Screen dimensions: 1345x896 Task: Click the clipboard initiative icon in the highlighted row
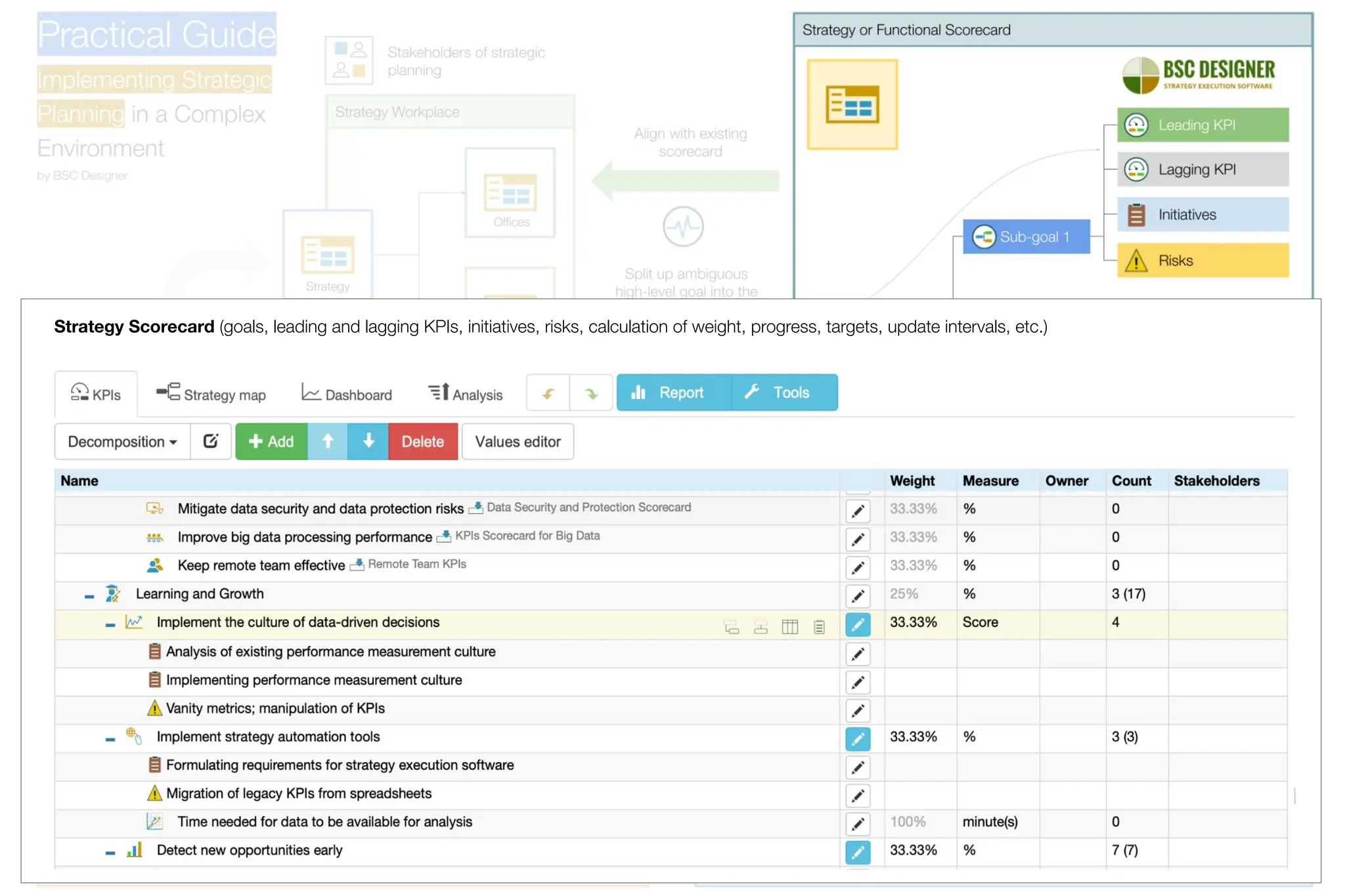[x=819, y=627]
